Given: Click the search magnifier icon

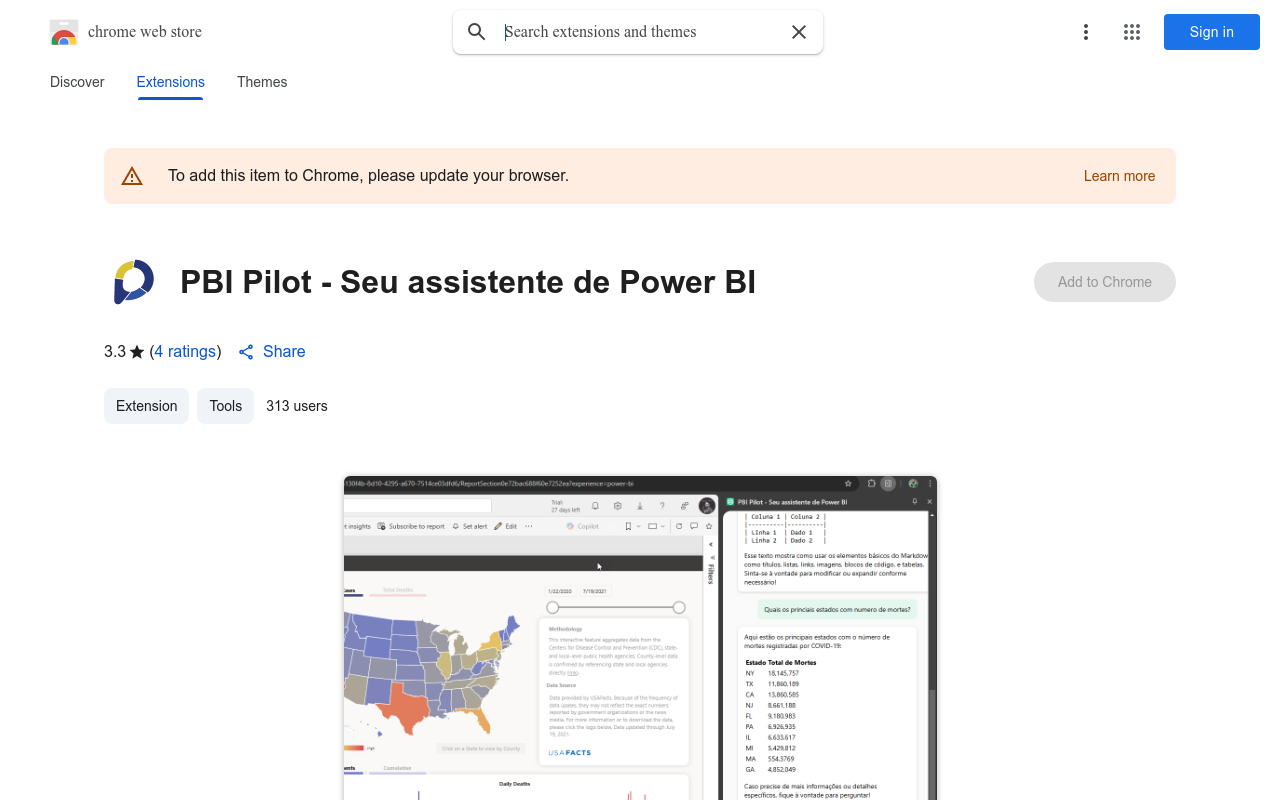Looking at the screenshot, I should click(x=477, y=32).
